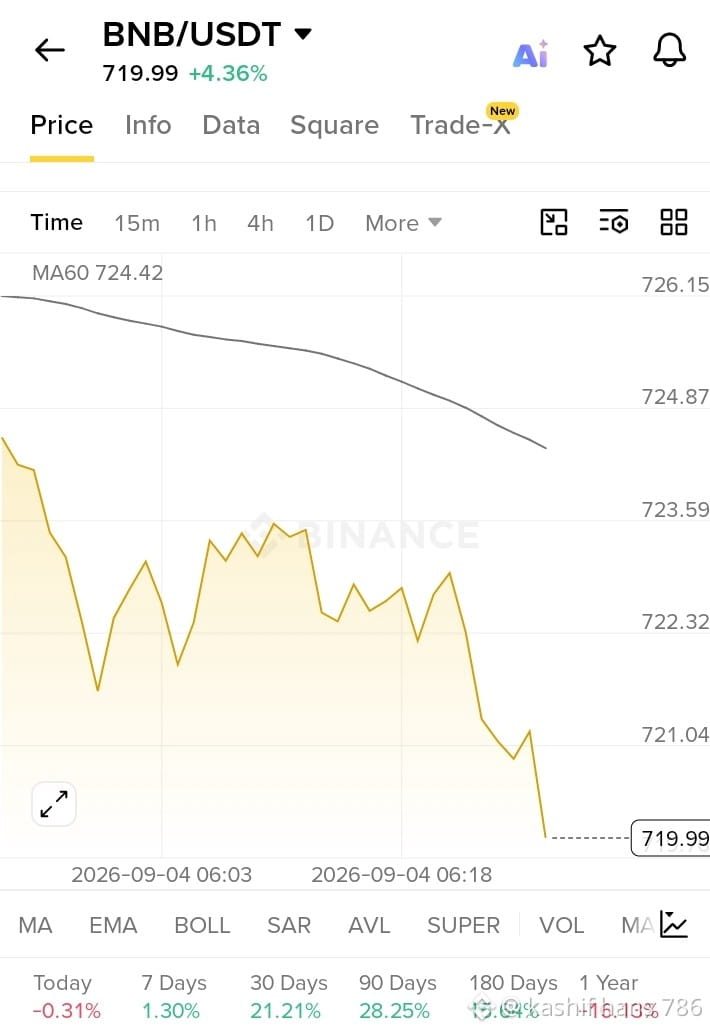Screen dimensions: 710x1032
Task: Open chart settings icon
Action: point(613,222)
